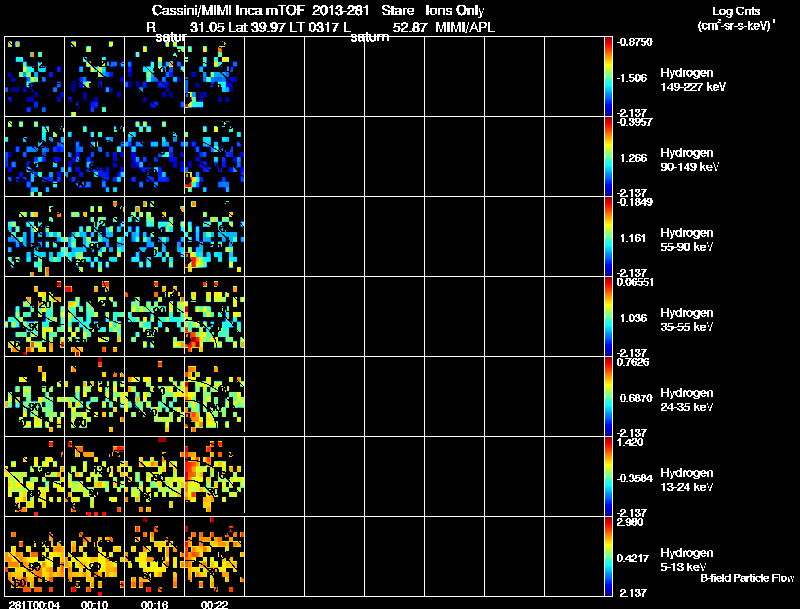
Task: Click the '1.036' color scale value
Action: pos(633,318)
